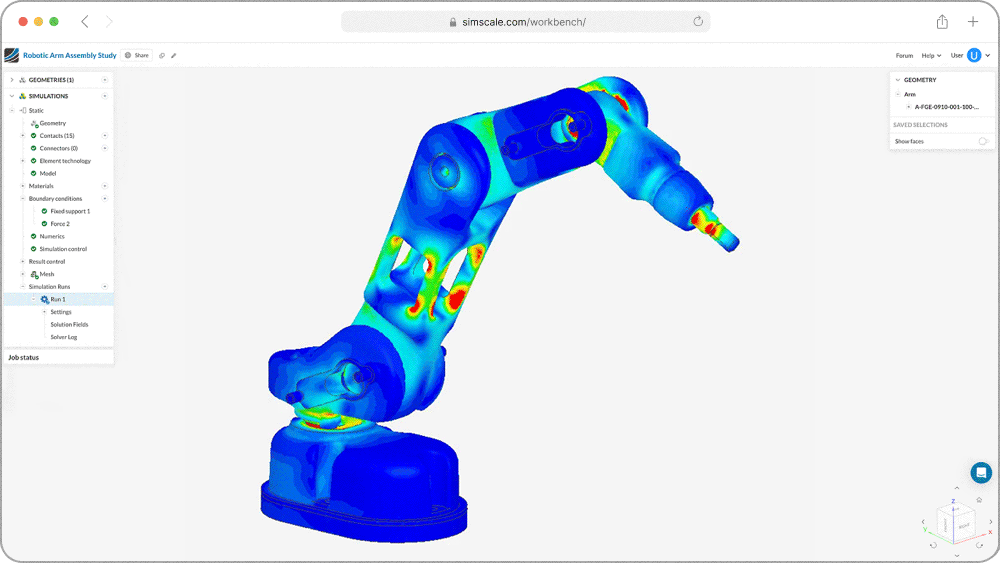Collapse the GEOMETRY panel chevron

click(x=898, y=80)
